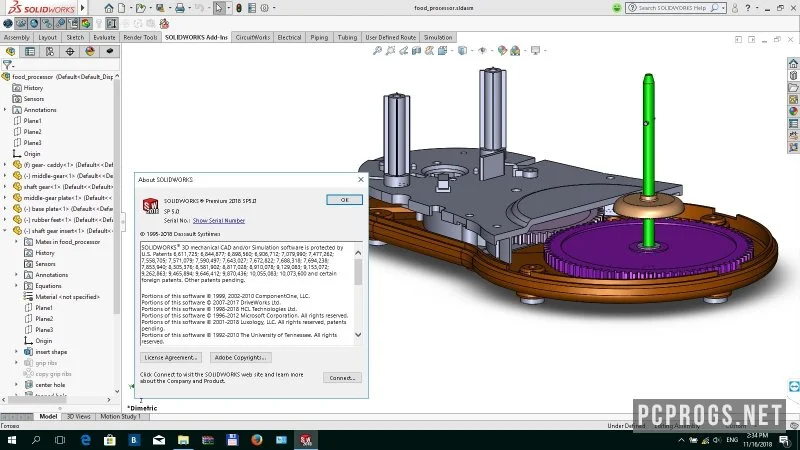Open Appearances color ball in task pane

pos(793,111)
